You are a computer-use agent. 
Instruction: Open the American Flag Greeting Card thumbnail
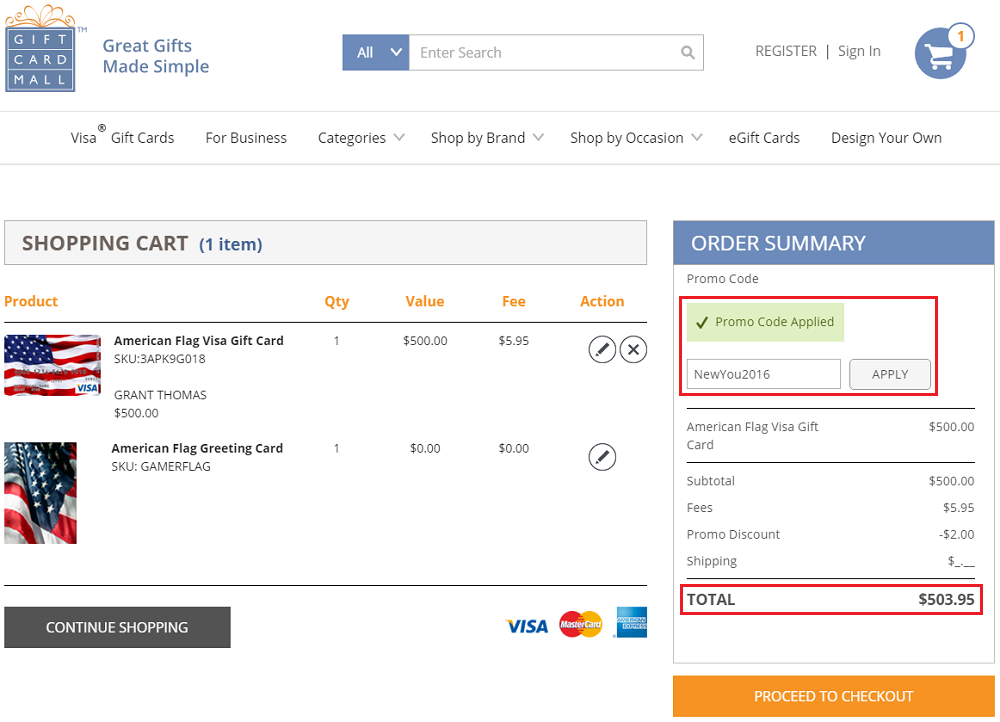coord(40,493)
